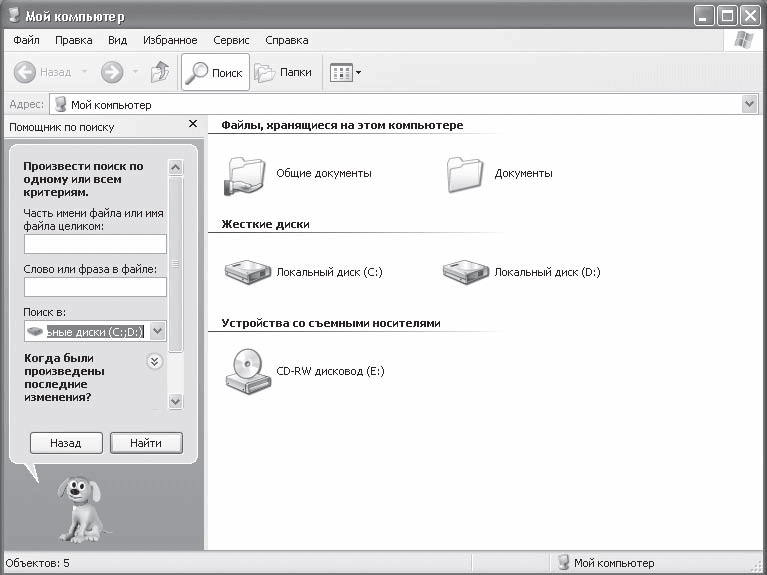Click the Локальный диск (C:) label
The image size is (767, 575).
(x=329, y=272)
